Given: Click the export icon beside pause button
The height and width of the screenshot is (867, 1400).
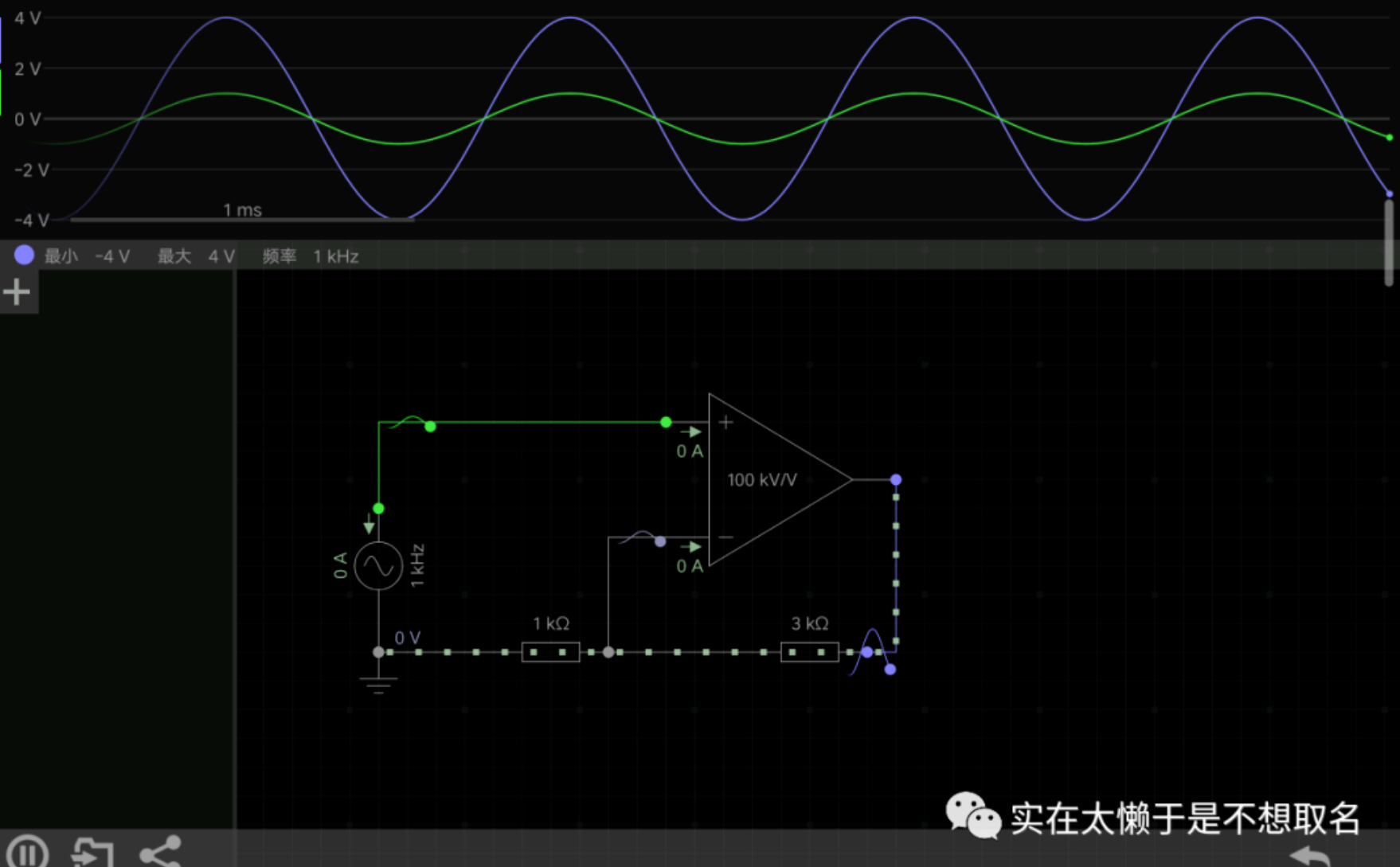Looking at the screenshot, I should [93, 852].
